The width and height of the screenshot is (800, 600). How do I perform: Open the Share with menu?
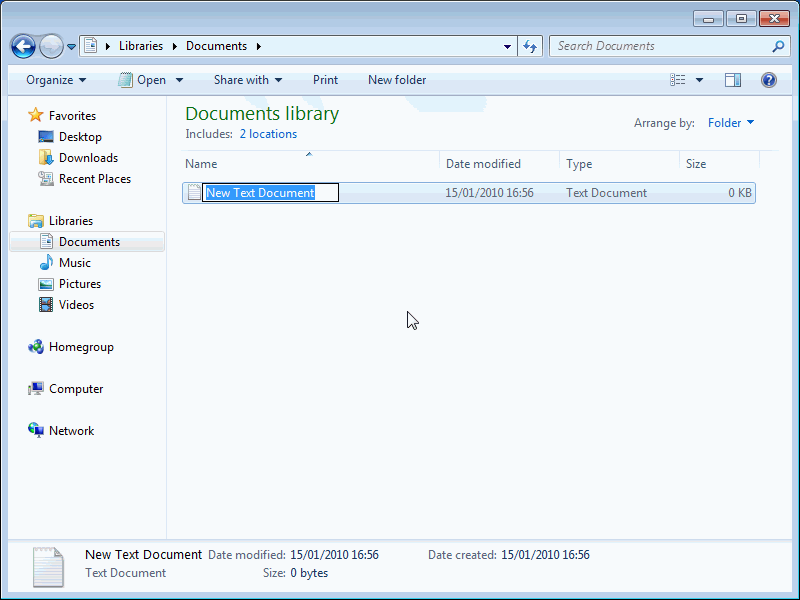click(248, 80)
